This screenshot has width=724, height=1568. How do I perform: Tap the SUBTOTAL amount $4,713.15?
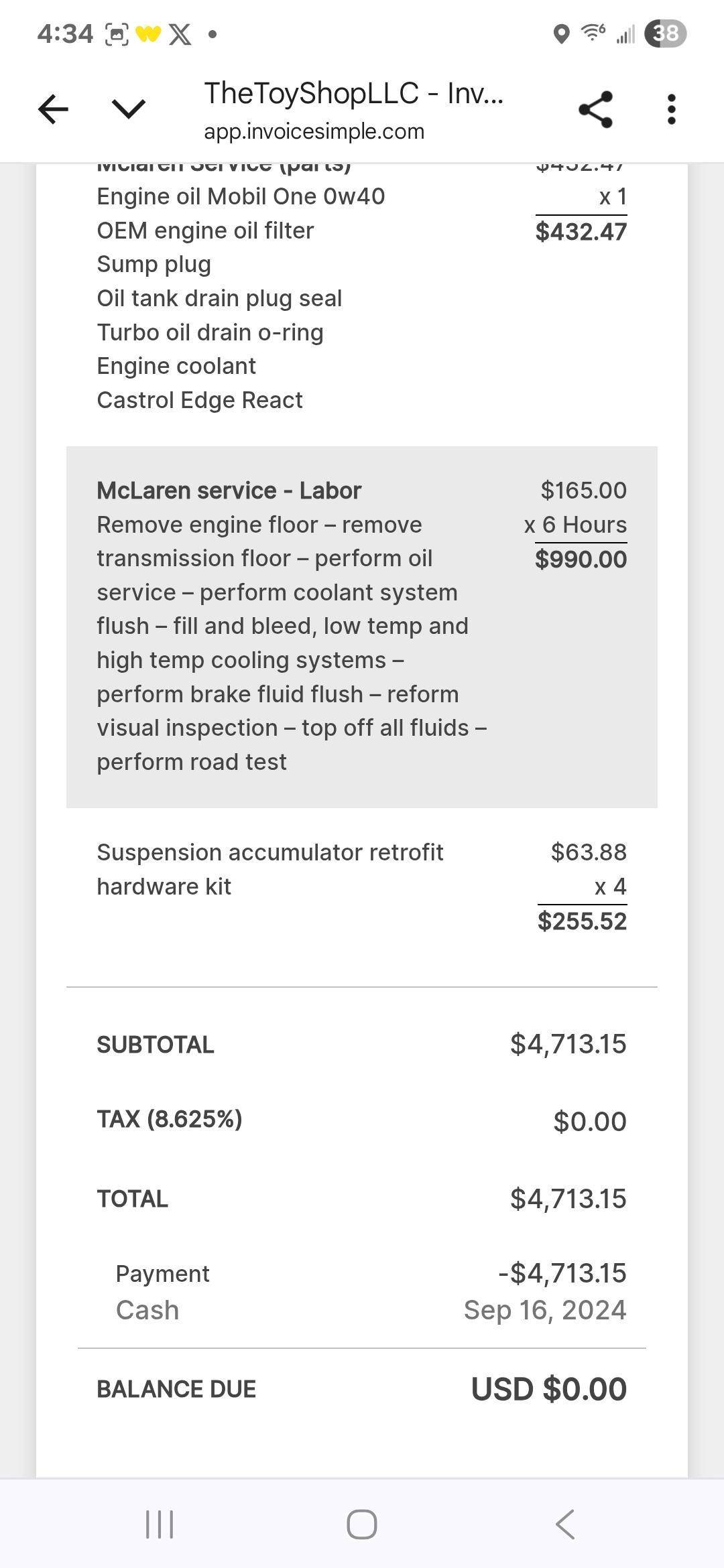click(568, 1044)
